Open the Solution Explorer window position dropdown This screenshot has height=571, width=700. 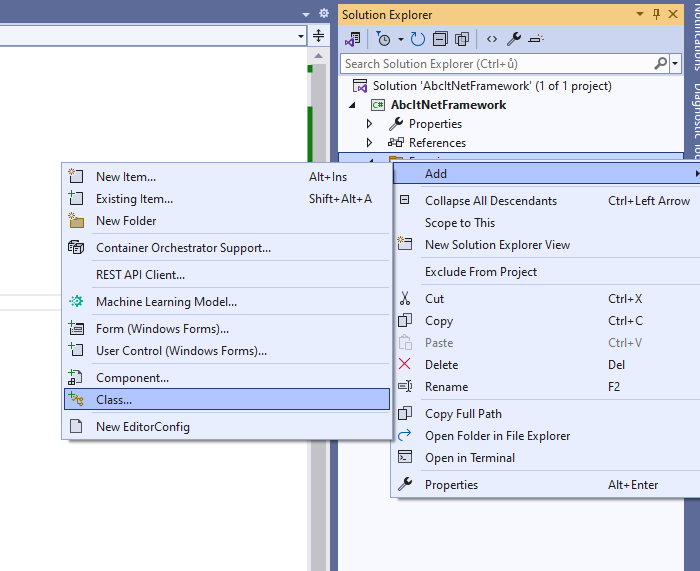pyautogui.click(x=640, y=14)
